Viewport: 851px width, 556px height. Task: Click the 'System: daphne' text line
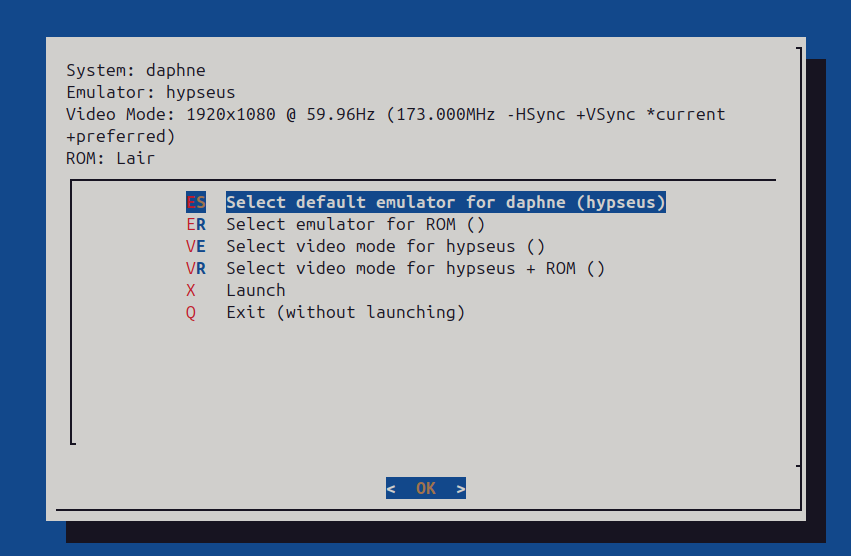click(136, 70)
